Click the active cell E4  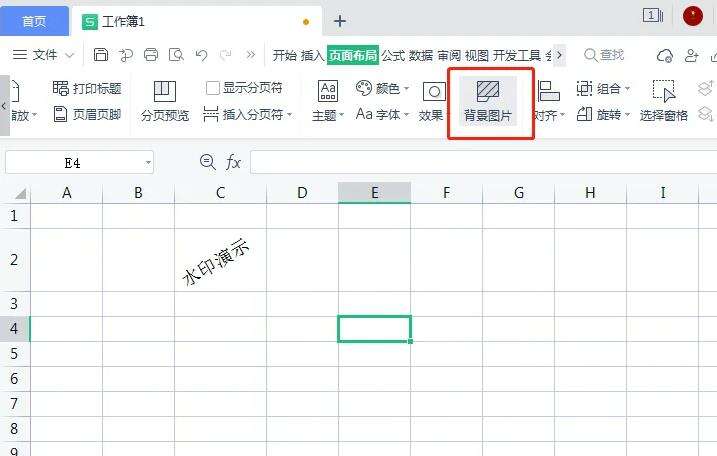click(x=375, y=329)
